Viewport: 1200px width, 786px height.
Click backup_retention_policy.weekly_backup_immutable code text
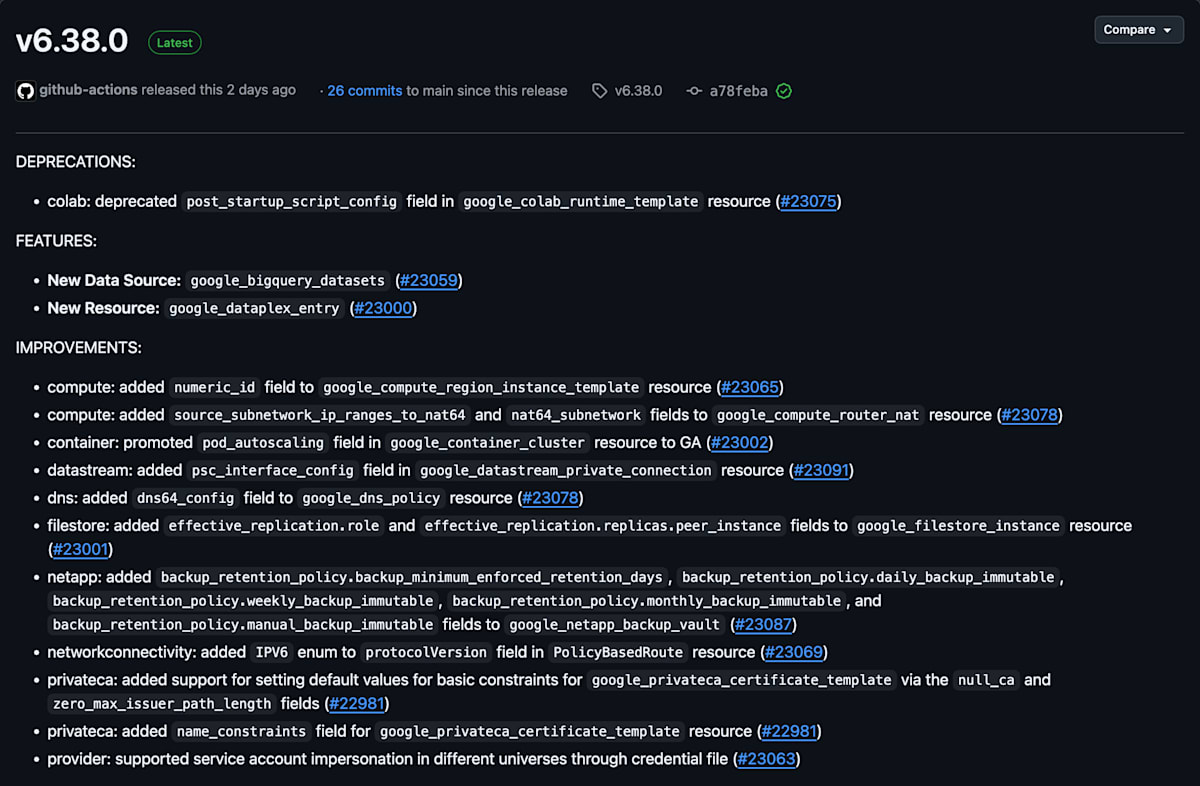[x=243, y=601]
